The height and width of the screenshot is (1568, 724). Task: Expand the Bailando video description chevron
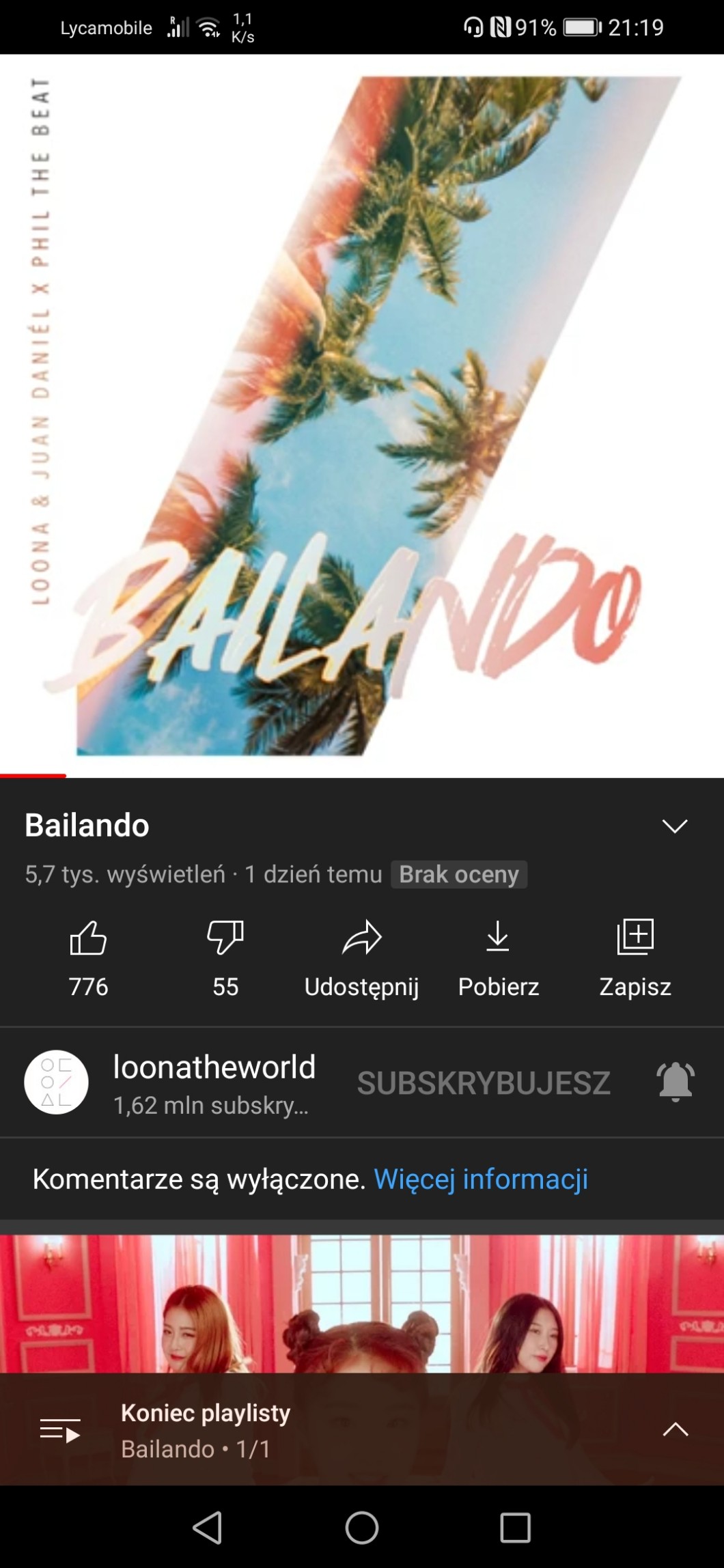675,826
